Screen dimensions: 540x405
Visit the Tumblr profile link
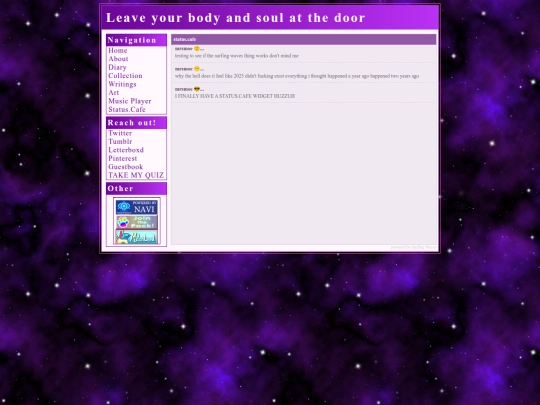click(120, 142)
